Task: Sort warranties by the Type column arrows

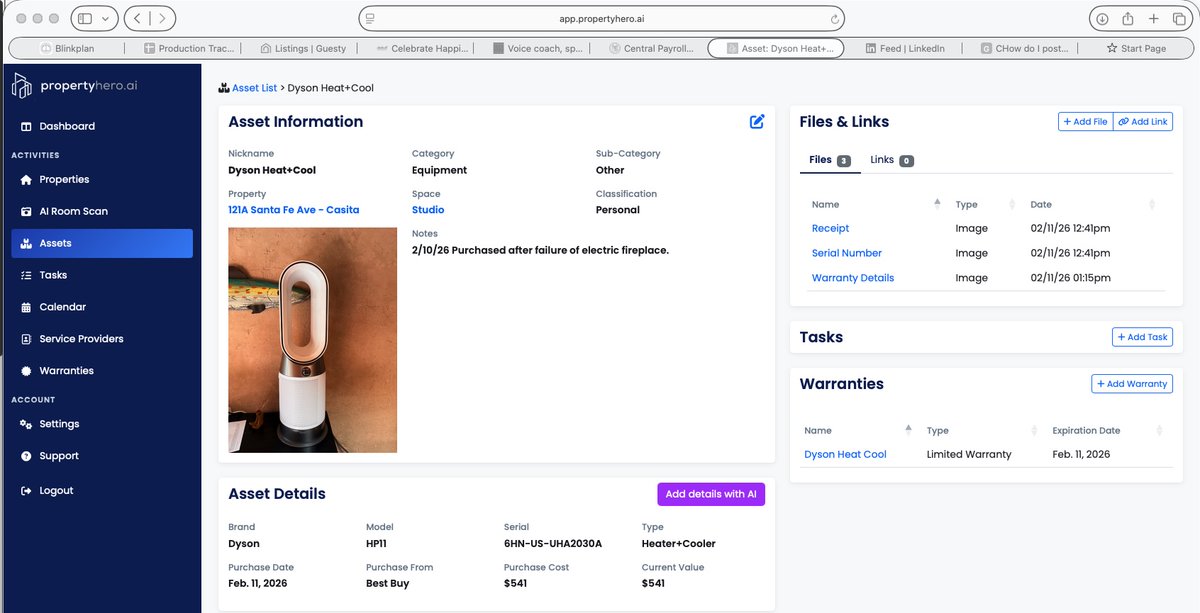Action: [1033, 430]
